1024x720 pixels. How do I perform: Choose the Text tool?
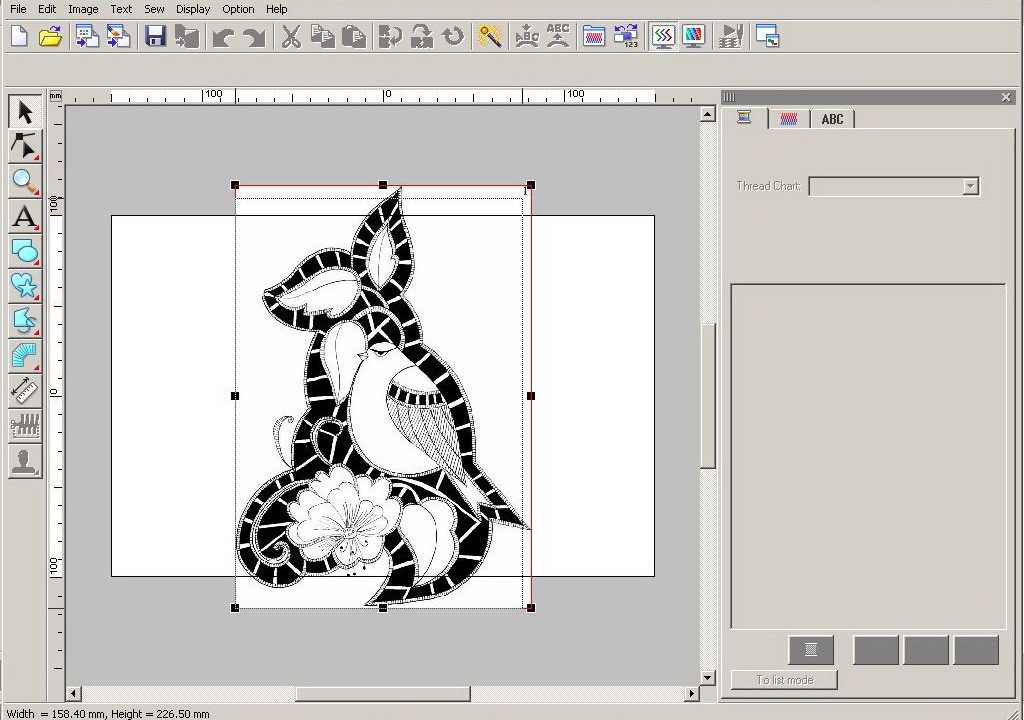24,216
